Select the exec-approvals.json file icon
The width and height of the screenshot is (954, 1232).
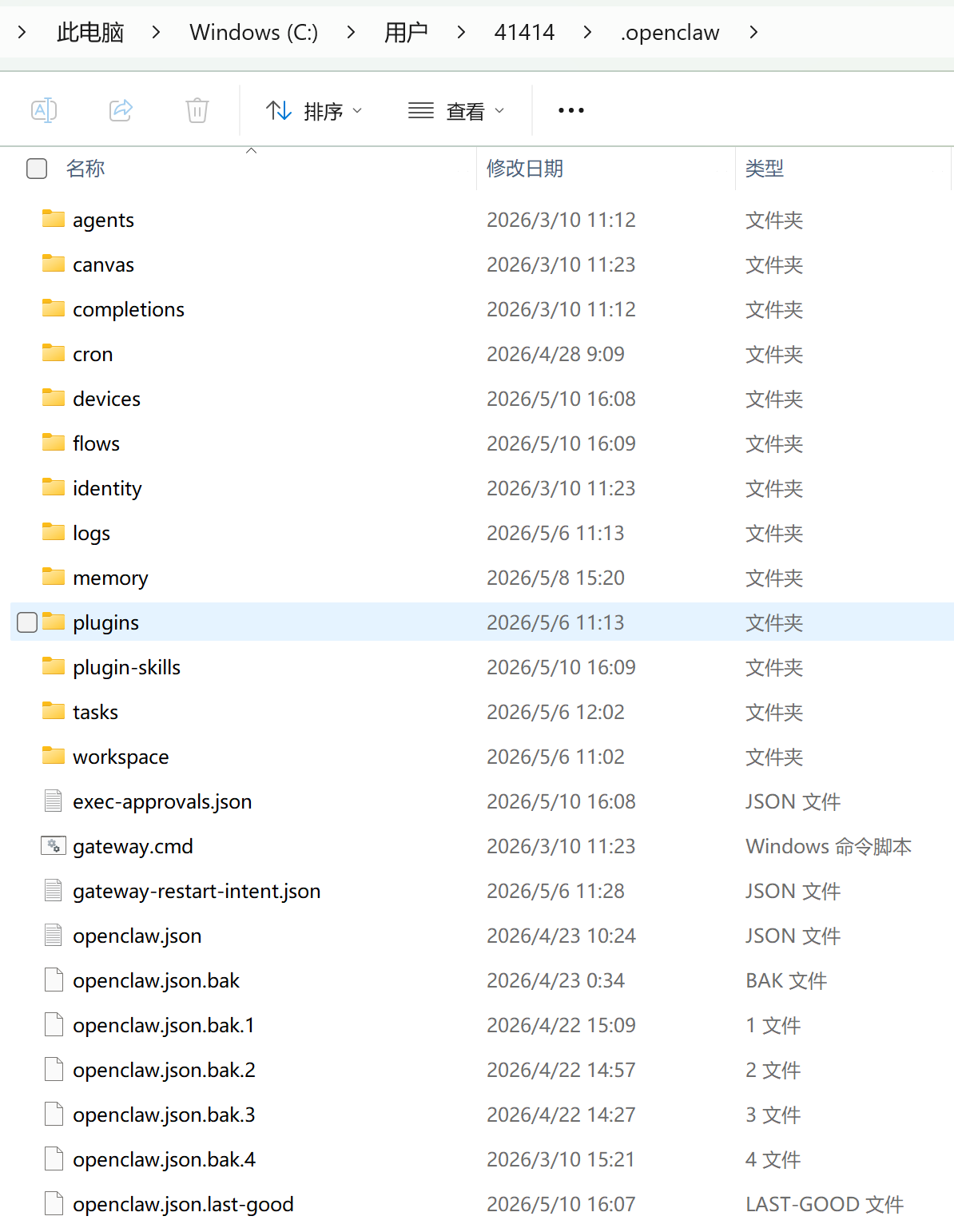pos(54,801)
